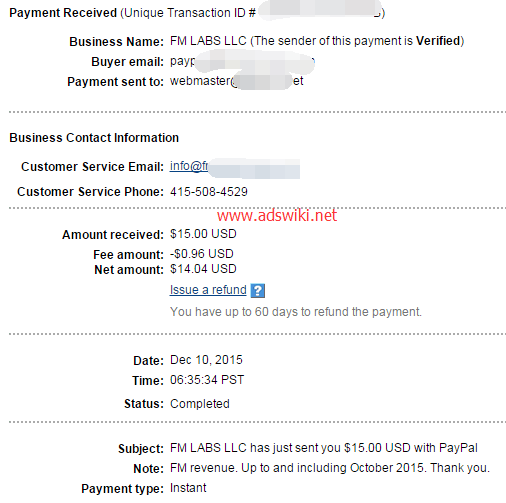Click the Instant payment type value
The image size is (506, 503).
(x=188, y=488)
